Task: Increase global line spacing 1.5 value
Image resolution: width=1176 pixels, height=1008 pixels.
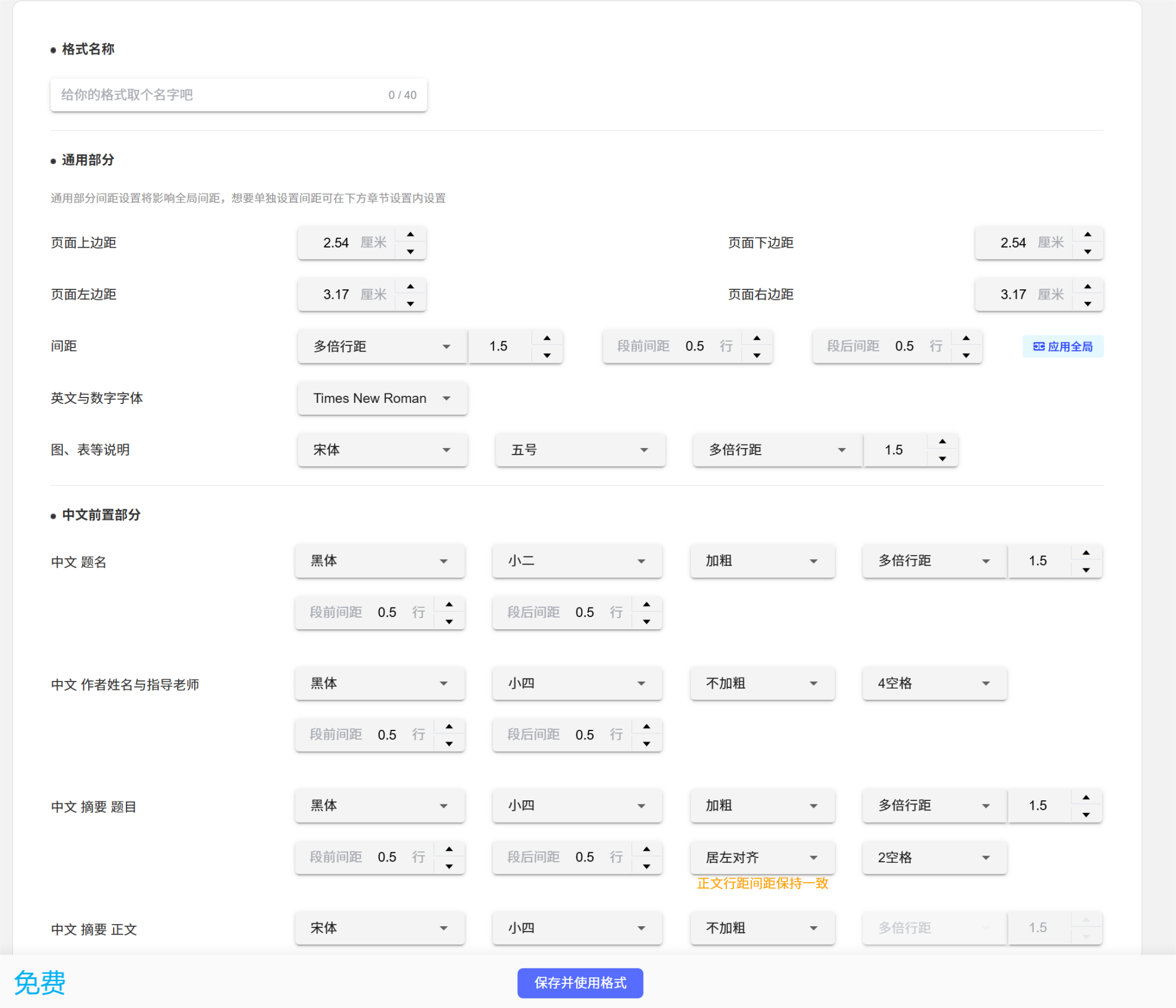Action: (x=547, y=338)
